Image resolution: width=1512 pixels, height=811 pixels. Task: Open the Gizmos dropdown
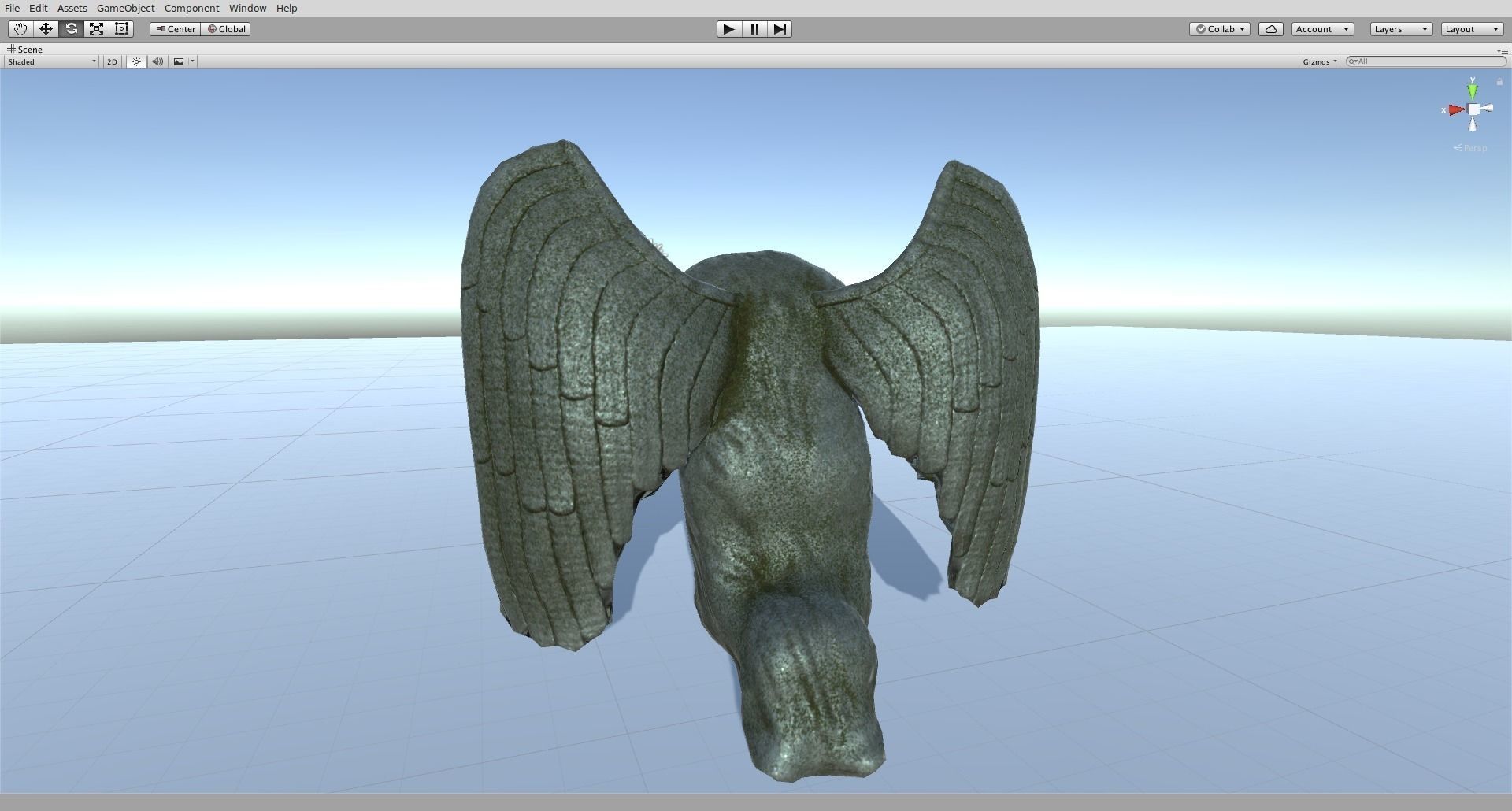point(1319,61)
